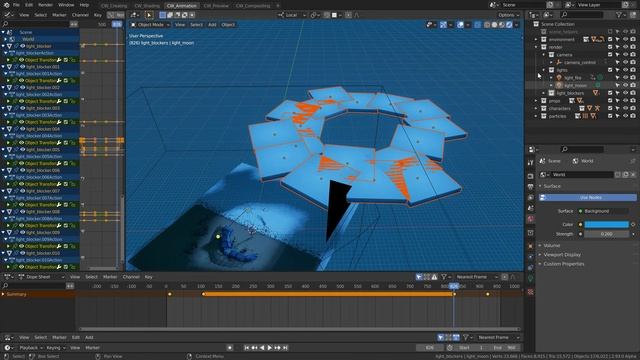Jump to the end frame button
This screenshot has width=640, height=360.
click(x=285, y=348)
